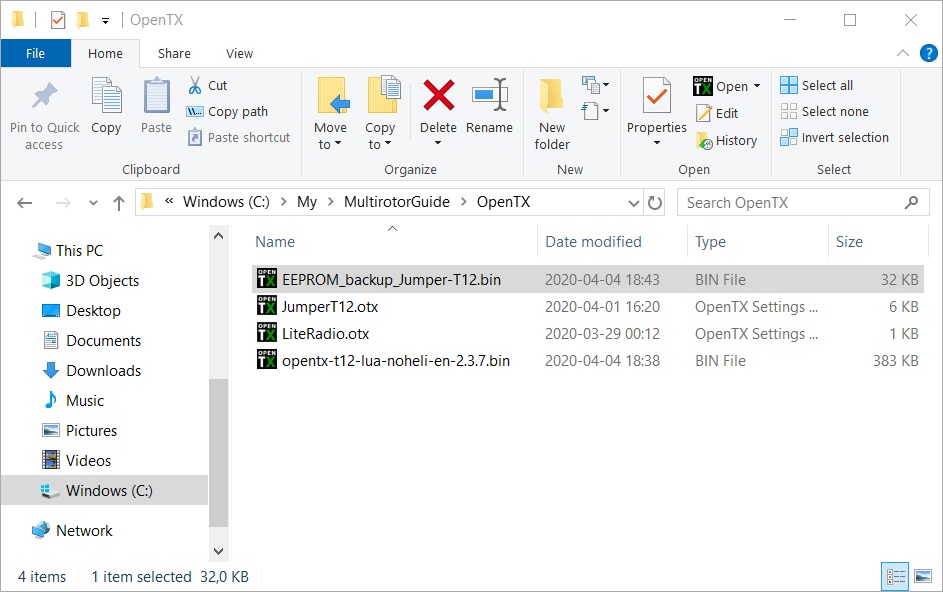Show file History

pos(726,141)
